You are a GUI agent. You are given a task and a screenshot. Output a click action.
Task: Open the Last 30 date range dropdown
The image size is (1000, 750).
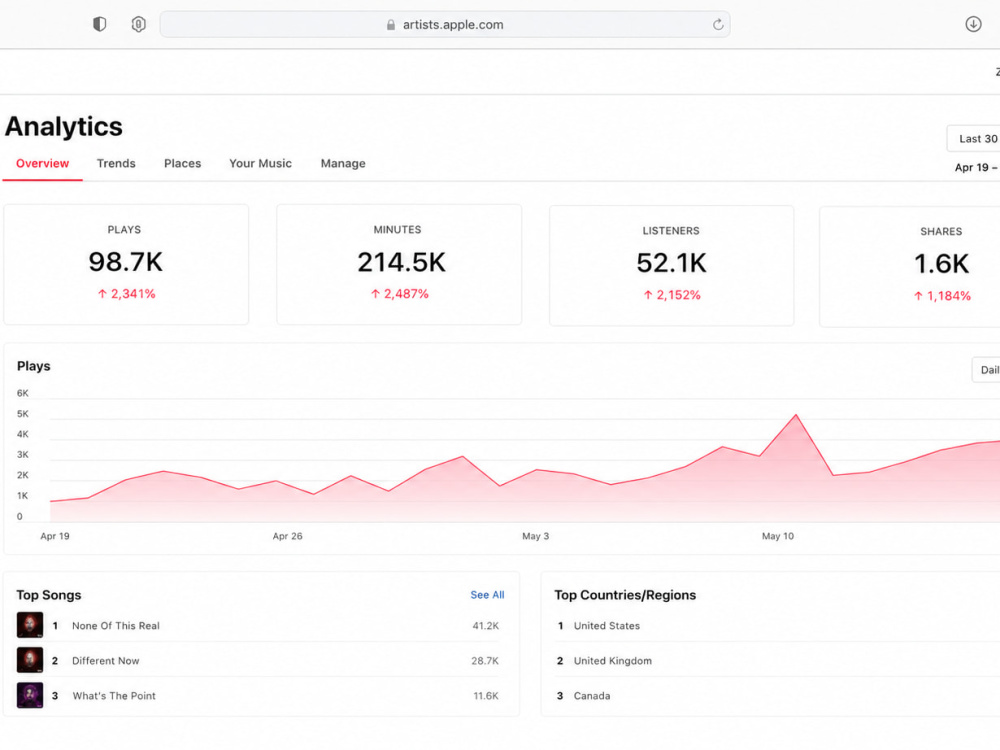point(974,138)
